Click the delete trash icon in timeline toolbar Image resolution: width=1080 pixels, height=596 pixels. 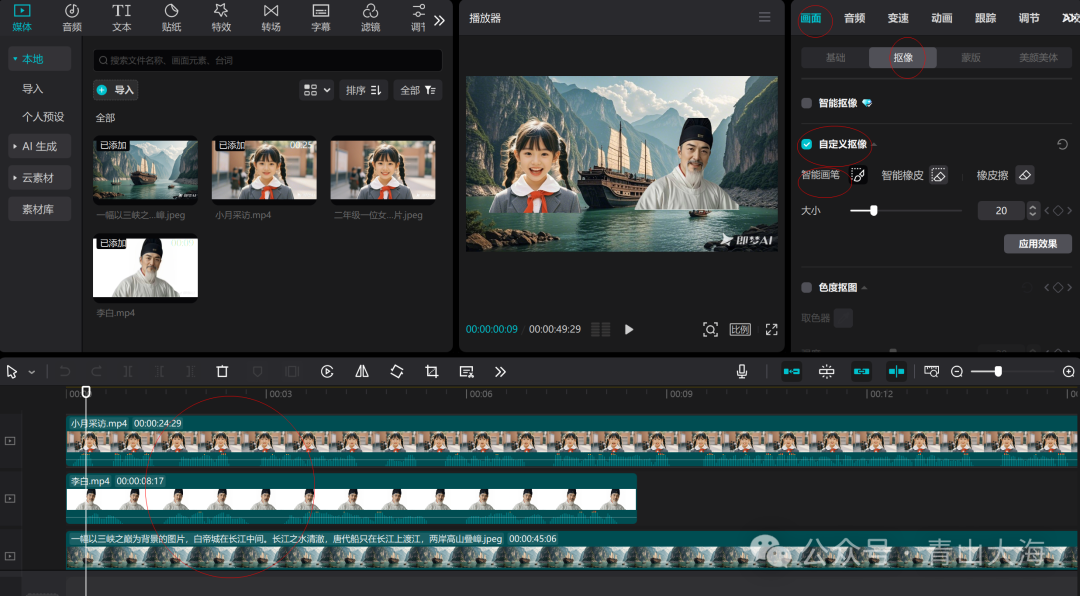pos(222,371)
